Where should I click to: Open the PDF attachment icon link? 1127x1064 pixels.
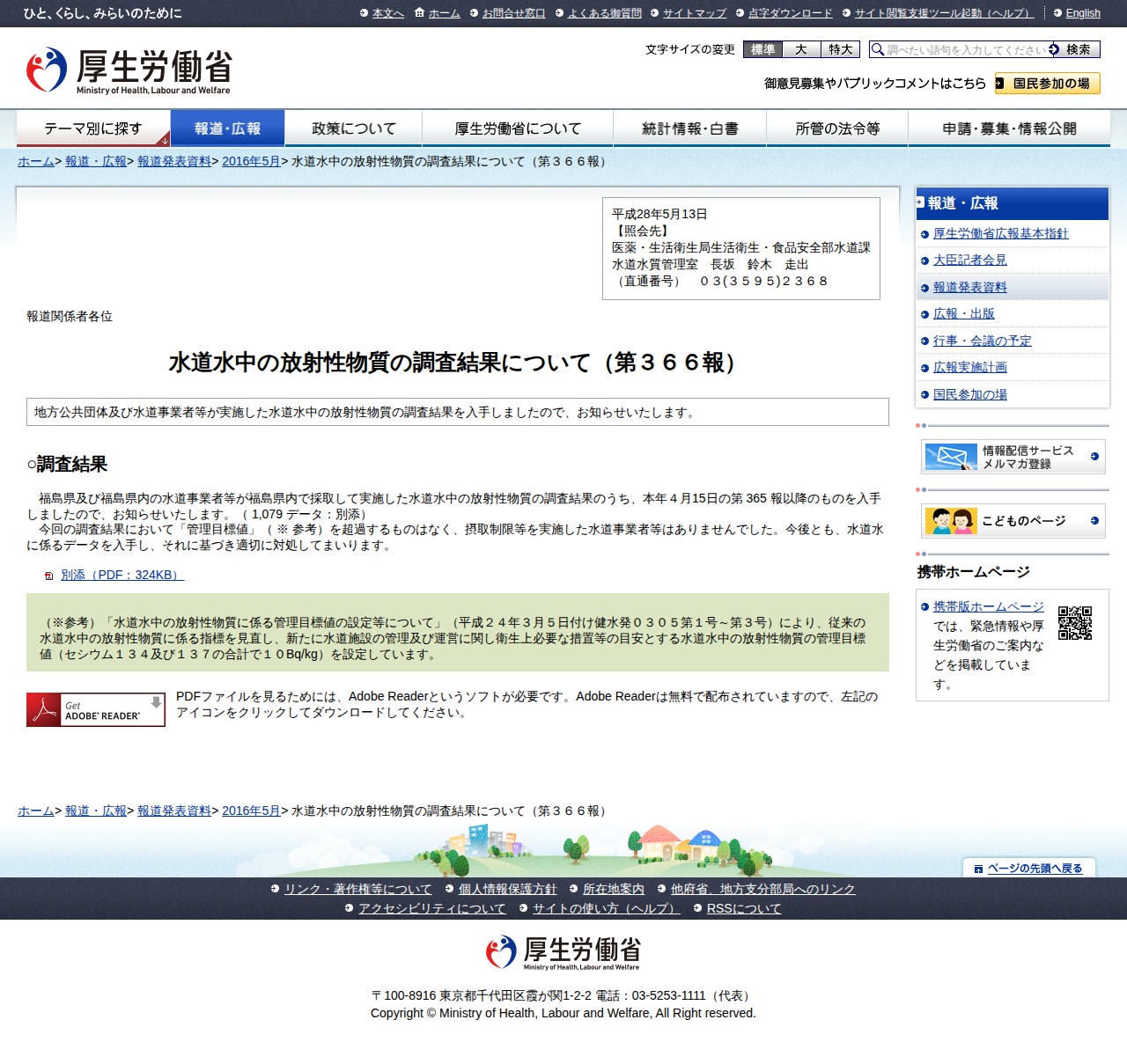tap(49, 576)
